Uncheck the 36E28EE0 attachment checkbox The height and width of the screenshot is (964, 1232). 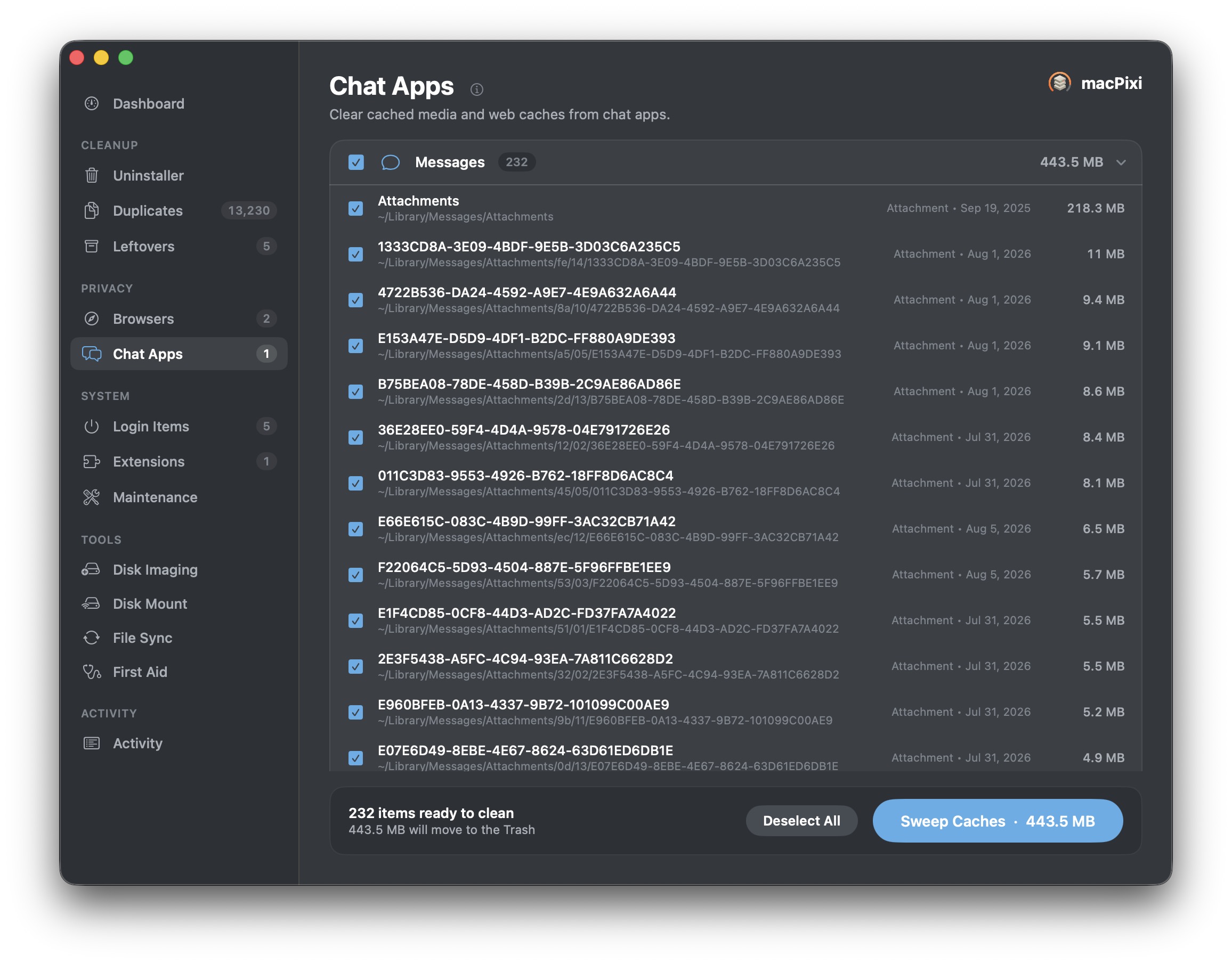[356, 437]
